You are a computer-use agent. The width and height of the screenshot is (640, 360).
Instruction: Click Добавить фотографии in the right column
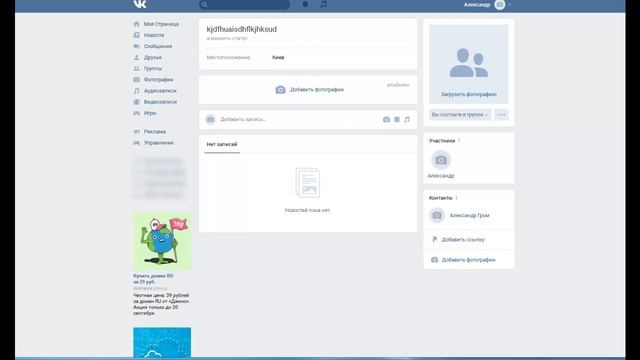[468, 260]
